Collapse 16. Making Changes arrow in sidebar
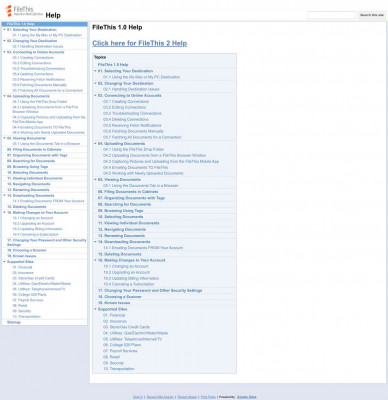The image size is (388, 400). coord(4,213)
